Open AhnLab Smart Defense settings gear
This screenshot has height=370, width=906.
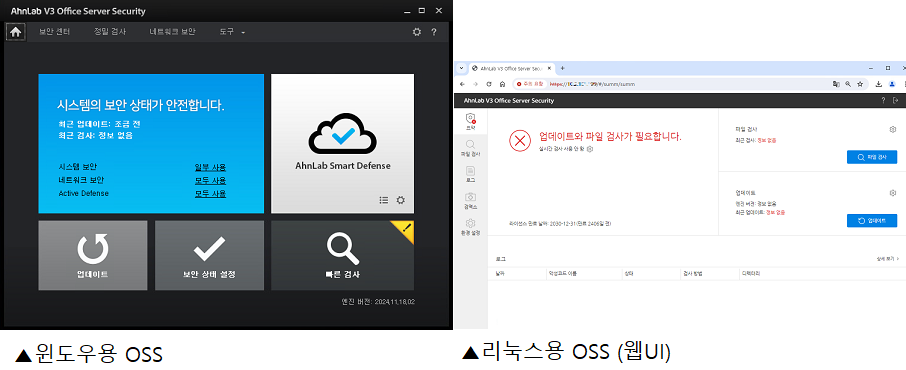(x=400, y=200)
